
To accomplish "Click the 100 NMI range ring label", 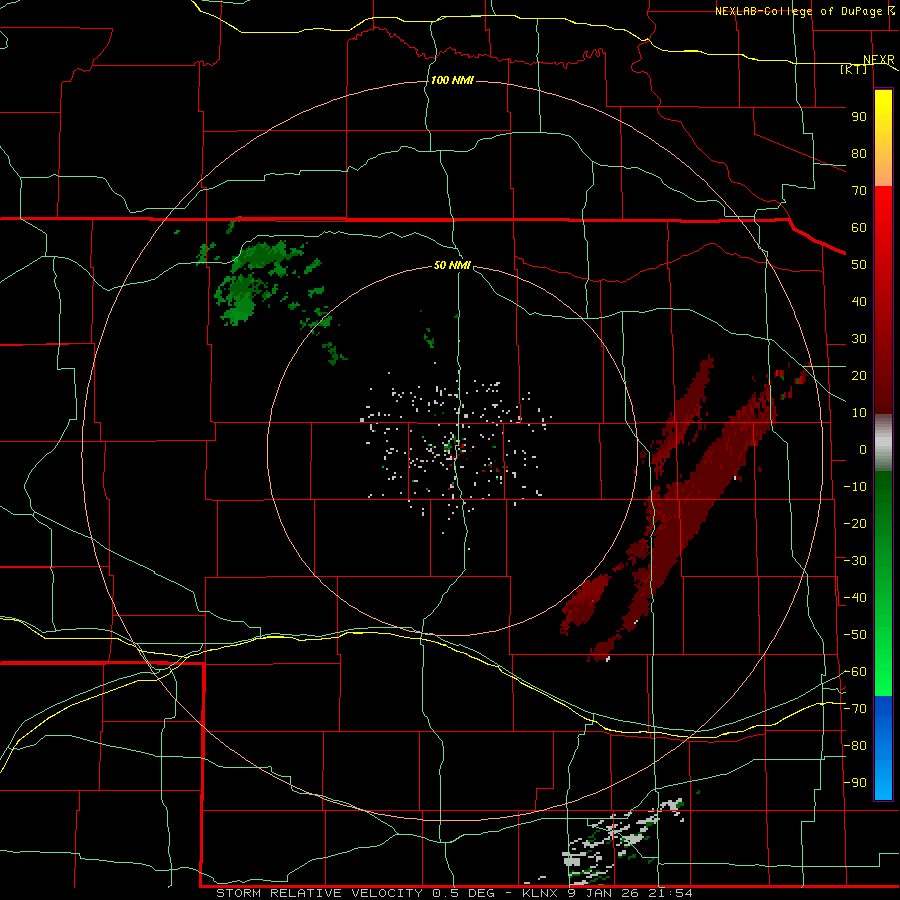I will tap(452, 80).
